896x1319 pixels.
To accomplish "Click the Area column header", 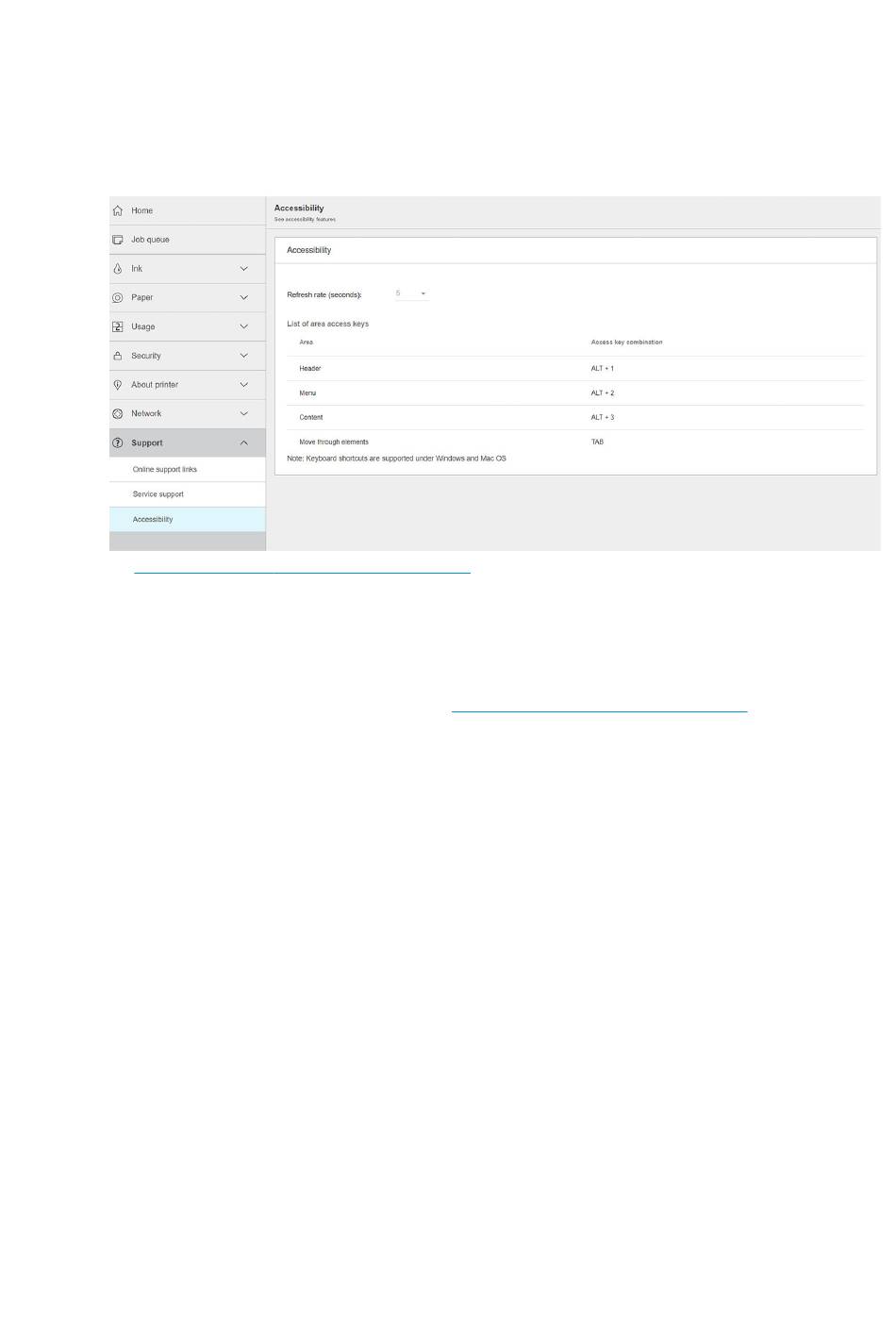I will [x=307, y=342].
